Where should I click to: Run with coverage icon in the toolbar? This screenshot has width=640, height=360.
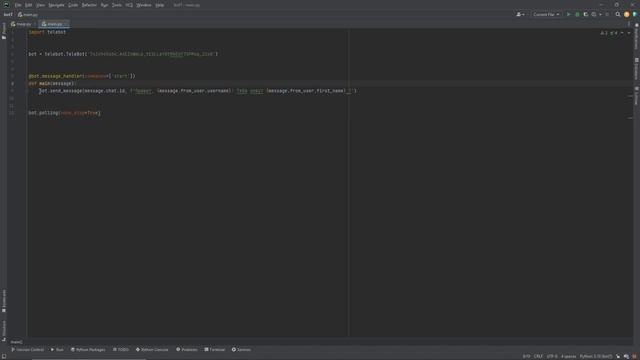586,14
